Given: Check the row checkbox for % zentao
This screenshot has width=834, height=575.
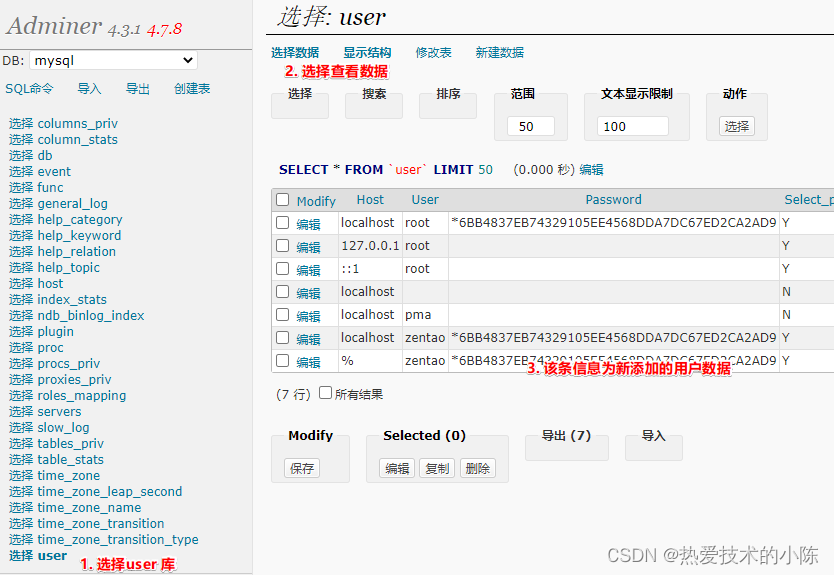Looking at the screenshot, I should click(282, 361).
